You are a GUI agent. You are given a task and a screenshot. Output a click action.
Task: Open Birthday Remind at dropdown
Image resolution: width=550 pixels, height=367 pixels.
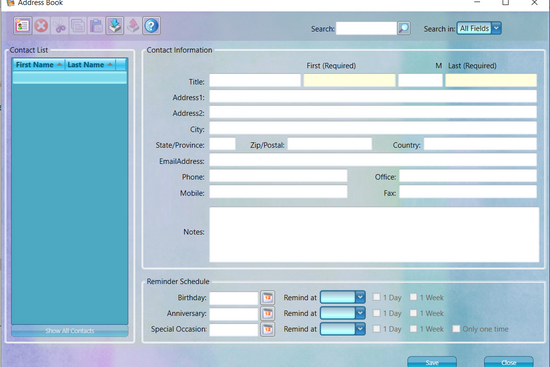pyautogui.click(x=343, y=297)
